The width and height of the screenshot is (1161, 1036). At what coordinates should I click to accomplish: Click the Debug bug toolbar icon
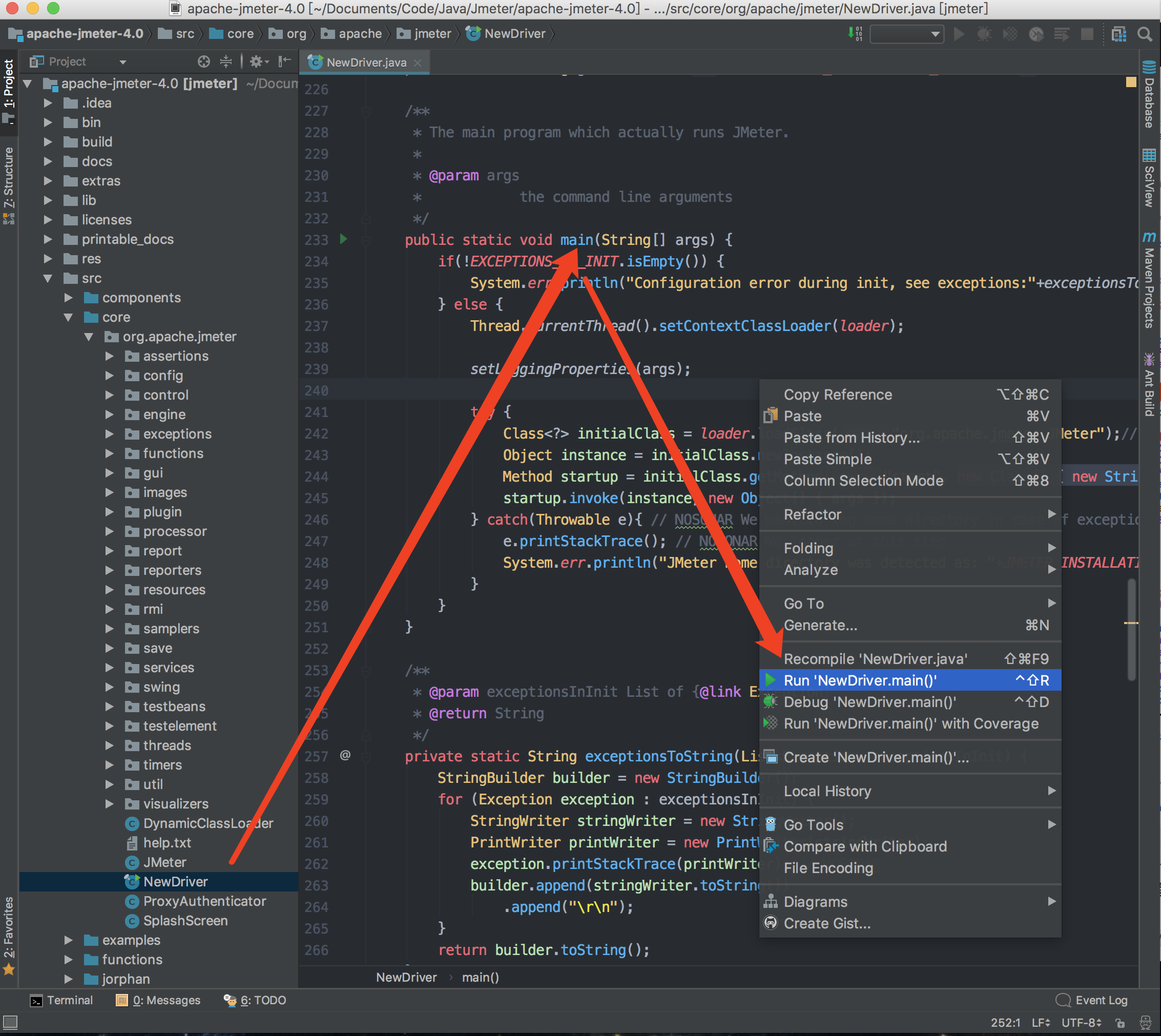tap(984, 34)
